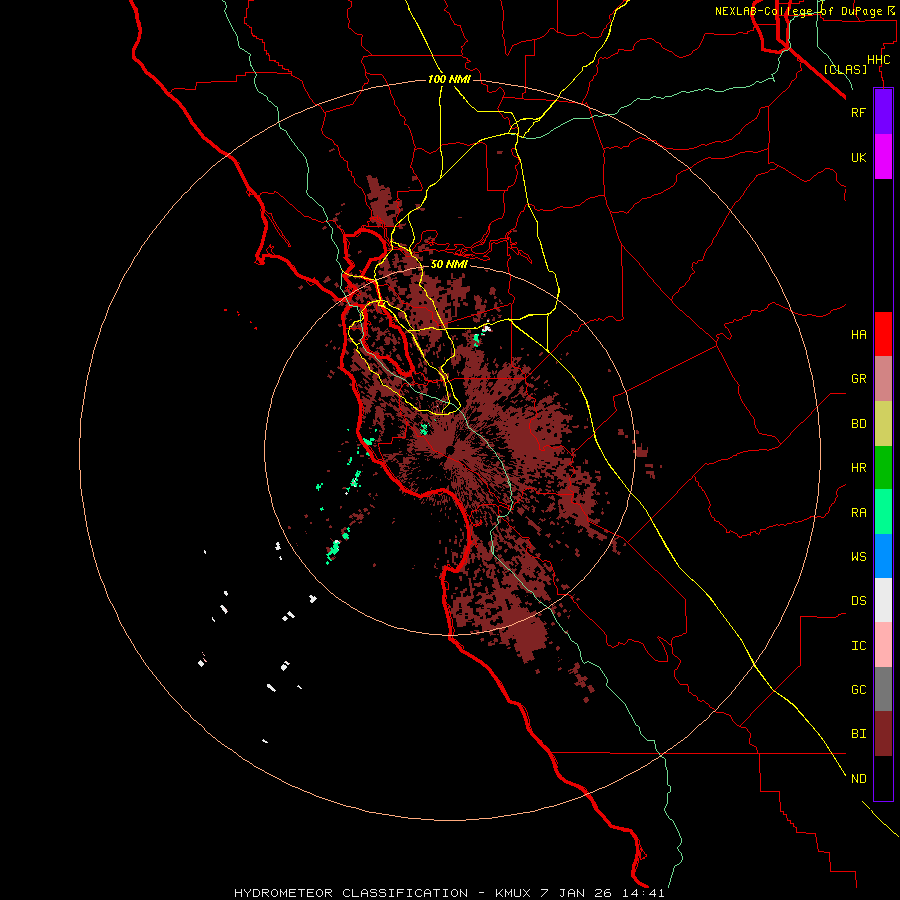Click the IC pink legend swatch
The height and width of the screenshot is (900, 900).
[x=883, y=645]
